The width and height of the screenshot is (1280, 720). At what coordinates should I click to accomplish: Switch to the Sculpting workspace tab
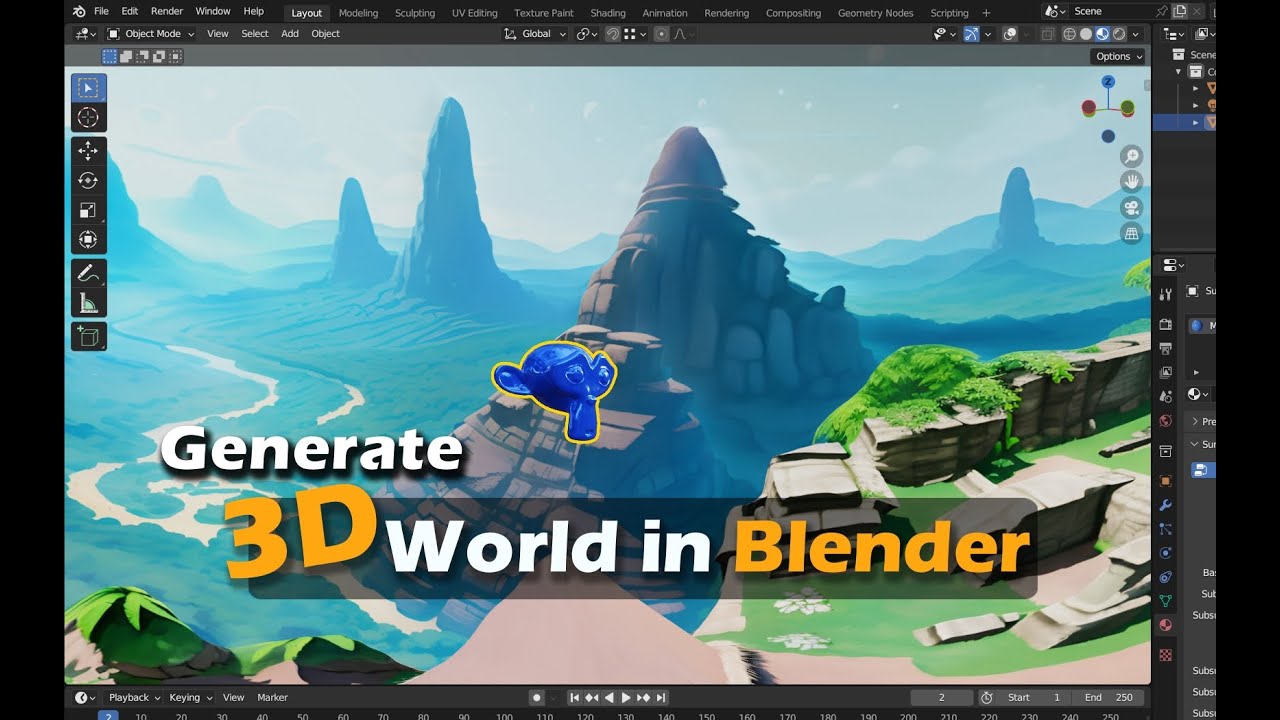tap(415, 13)
